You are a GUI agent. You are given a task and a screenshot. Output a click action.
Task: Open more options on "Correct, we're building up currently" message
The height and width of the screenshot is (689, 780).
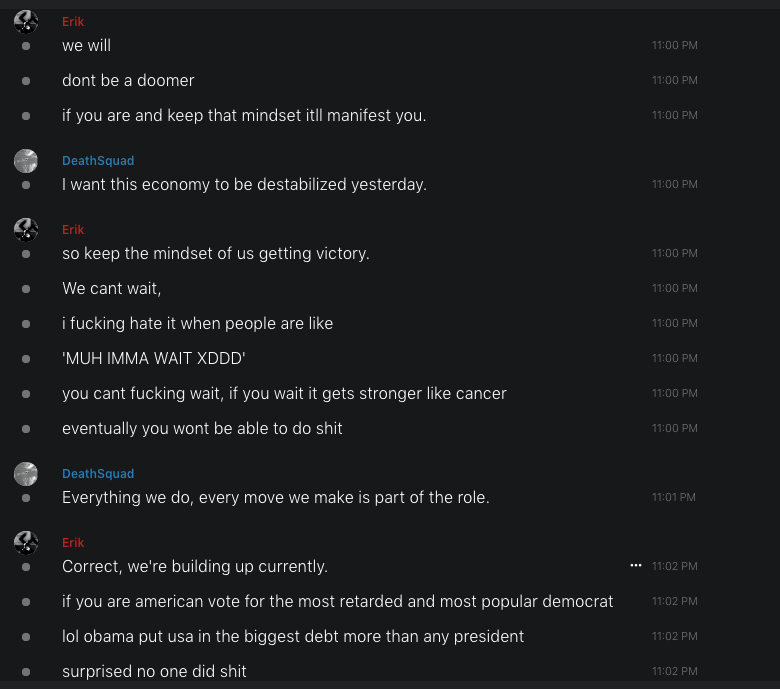[x=635, y=566]
